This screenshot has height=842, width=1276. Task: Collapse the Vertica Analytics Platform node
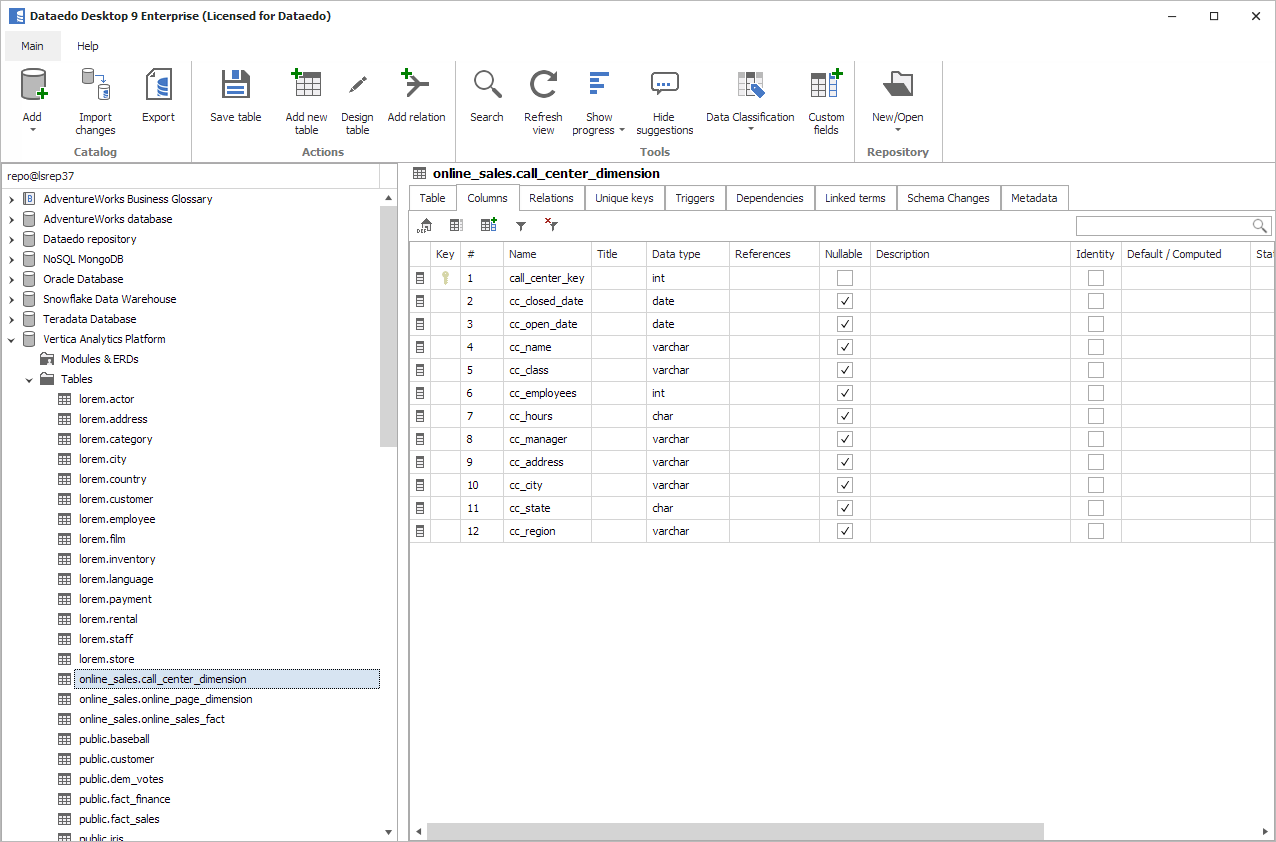click(x=12, y=339)
